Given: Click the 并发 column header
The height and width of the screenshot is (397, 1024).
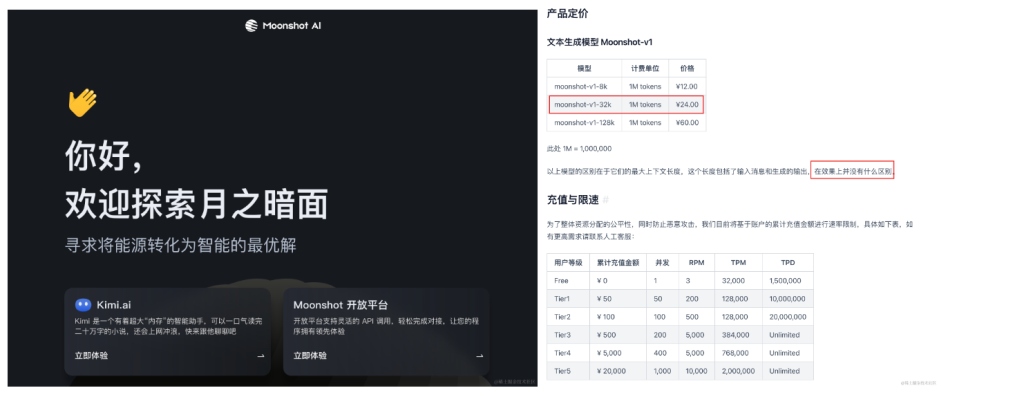Looking at the screenshot, I should coord(661,262).
